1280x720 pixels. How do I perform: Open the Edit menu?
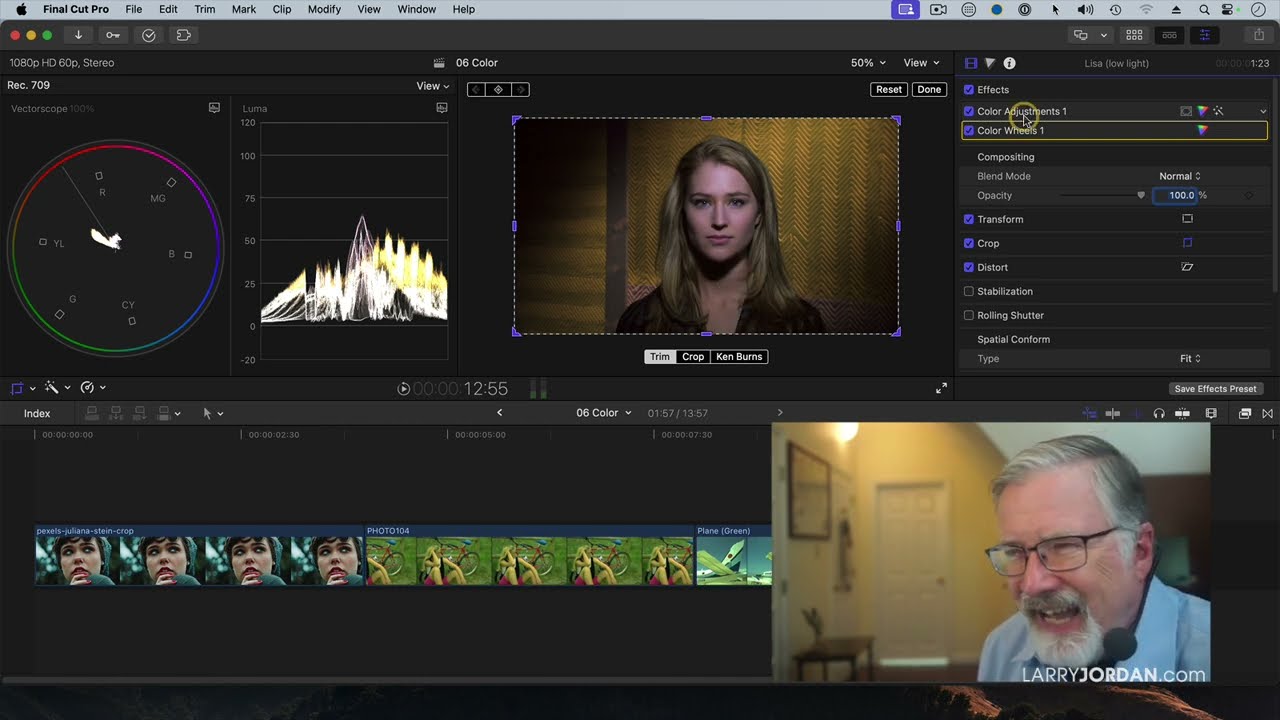[x=168, y=9]
